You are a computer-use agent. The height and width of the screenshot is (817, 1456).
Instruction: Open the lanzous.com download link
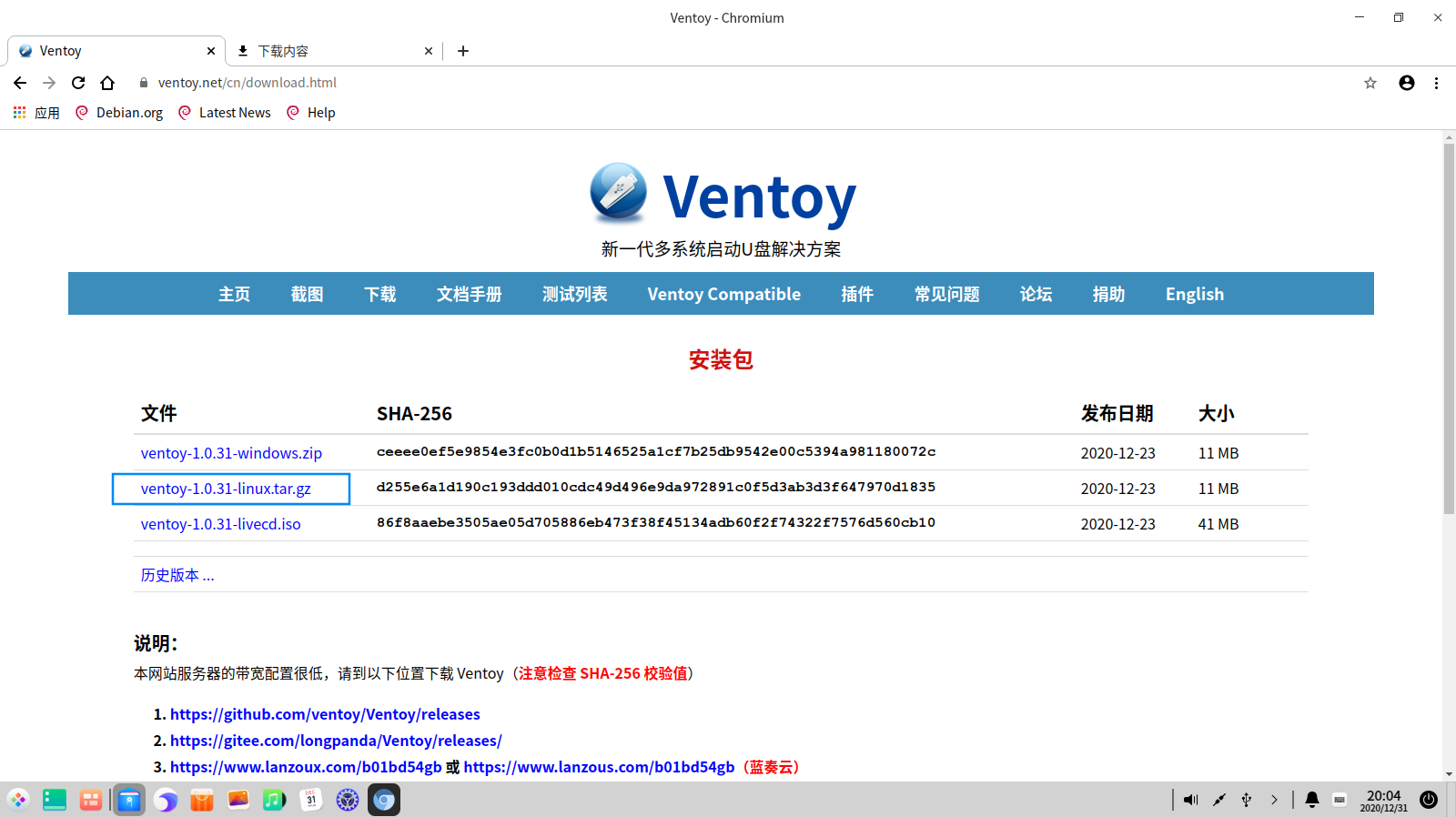(599, 767)
